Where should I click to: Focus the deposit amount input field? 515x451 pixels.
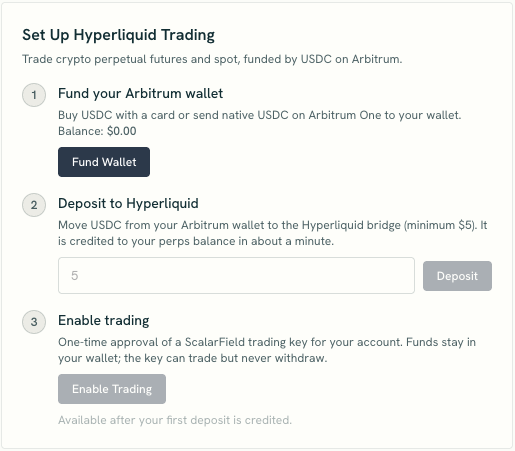tap(236, 276)
